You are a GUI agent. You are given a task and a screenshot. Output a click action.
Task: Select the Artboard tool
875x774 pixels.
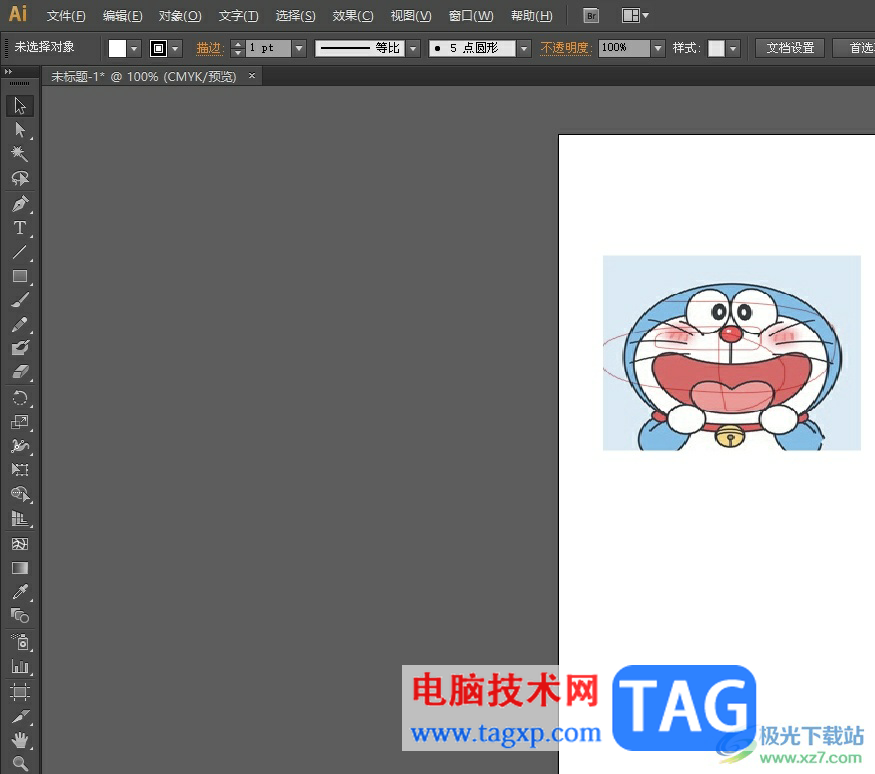(x=20, y=693)
